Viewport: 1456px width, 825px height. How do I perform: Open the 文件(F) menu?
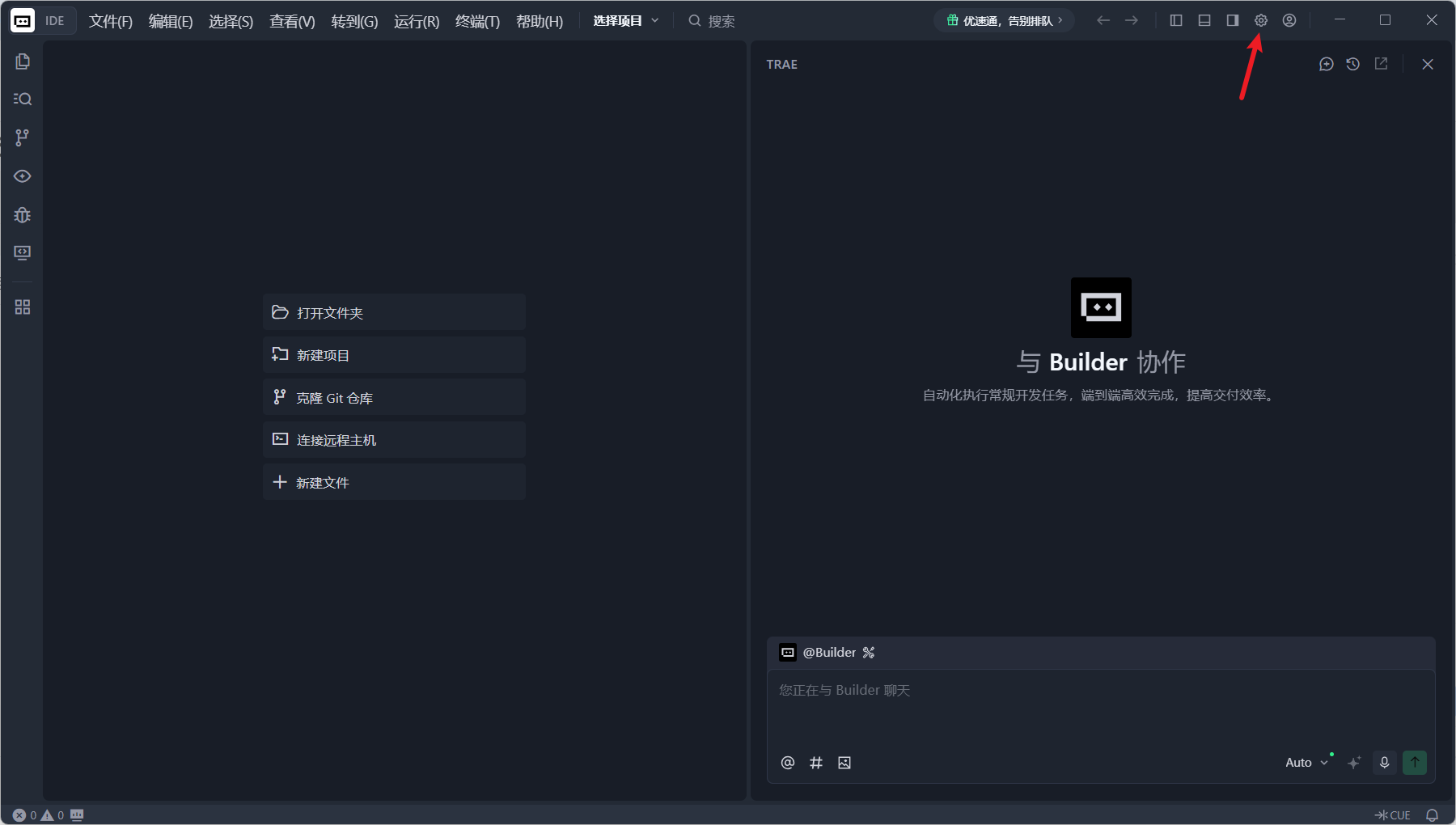coord(111,21)
